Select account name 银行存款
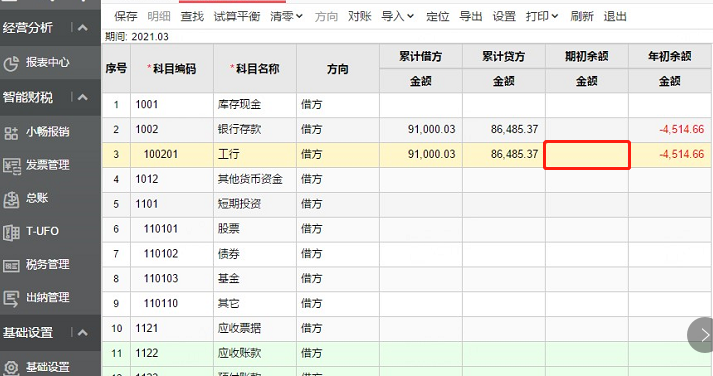 [x=239, y=130]
